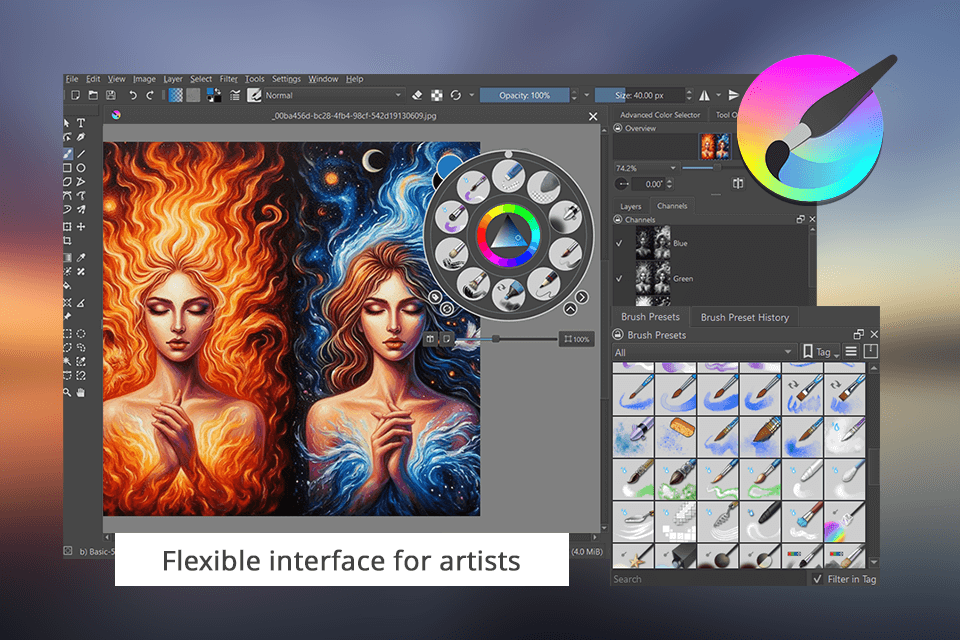960x640 pixels.
Task: Select the Rectangular Selection tool
Action: click(x=67, y=334)
